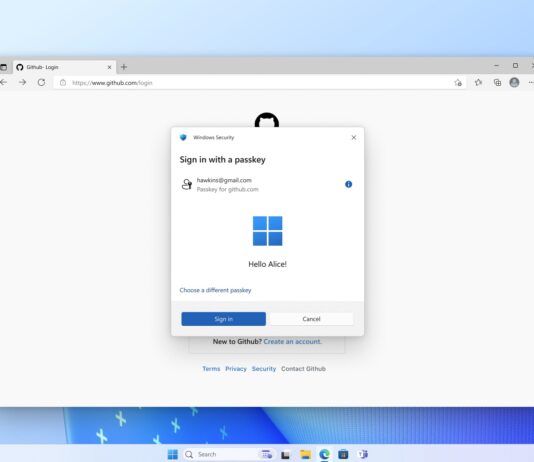This screenshot has height=462, width=534.
Task: Minimize the Edge browser window
Action: (497, 65)
